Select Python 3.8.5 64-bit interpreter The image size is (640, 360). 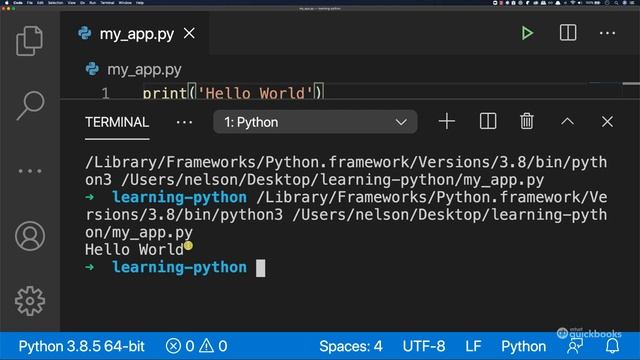coord(82,346)
